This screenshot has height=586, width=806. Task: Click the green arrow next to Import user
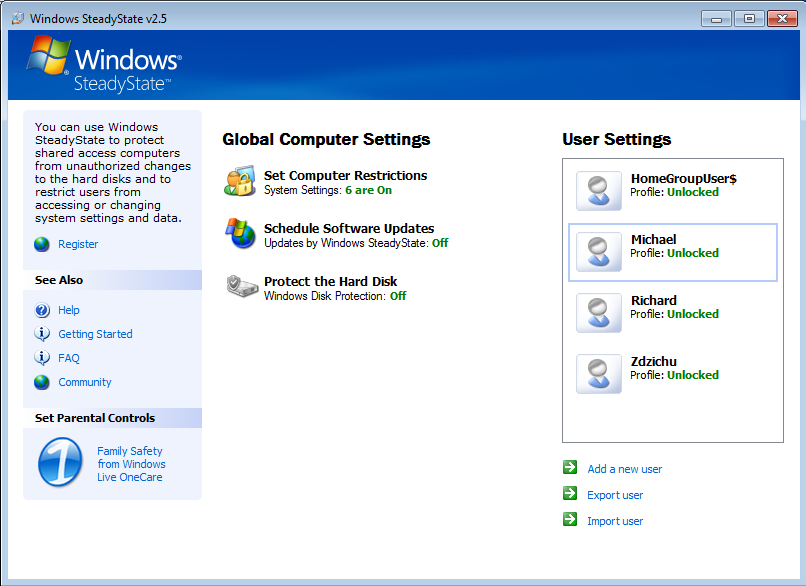click(x=570, y=520)
